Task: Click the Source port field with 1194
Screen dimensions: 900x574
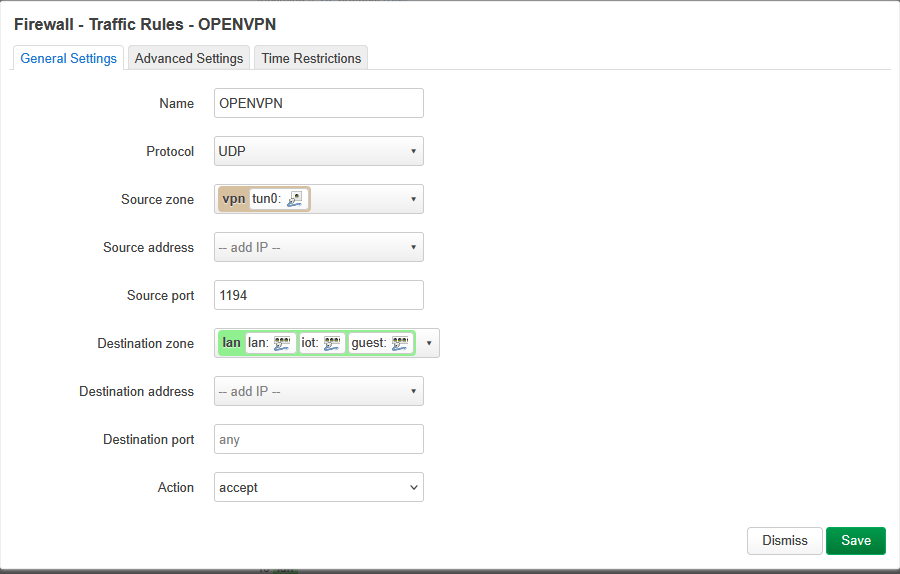Action: click(319, 295)
